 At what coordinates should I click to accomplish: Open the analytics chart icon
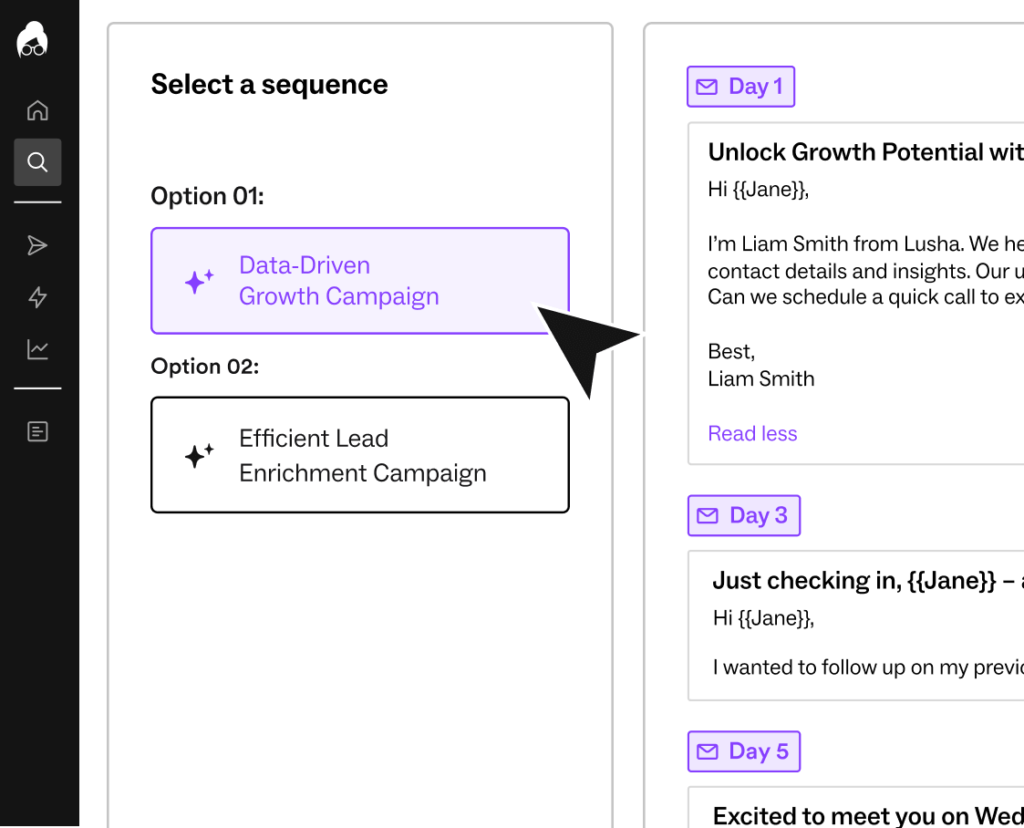(37, 349)
